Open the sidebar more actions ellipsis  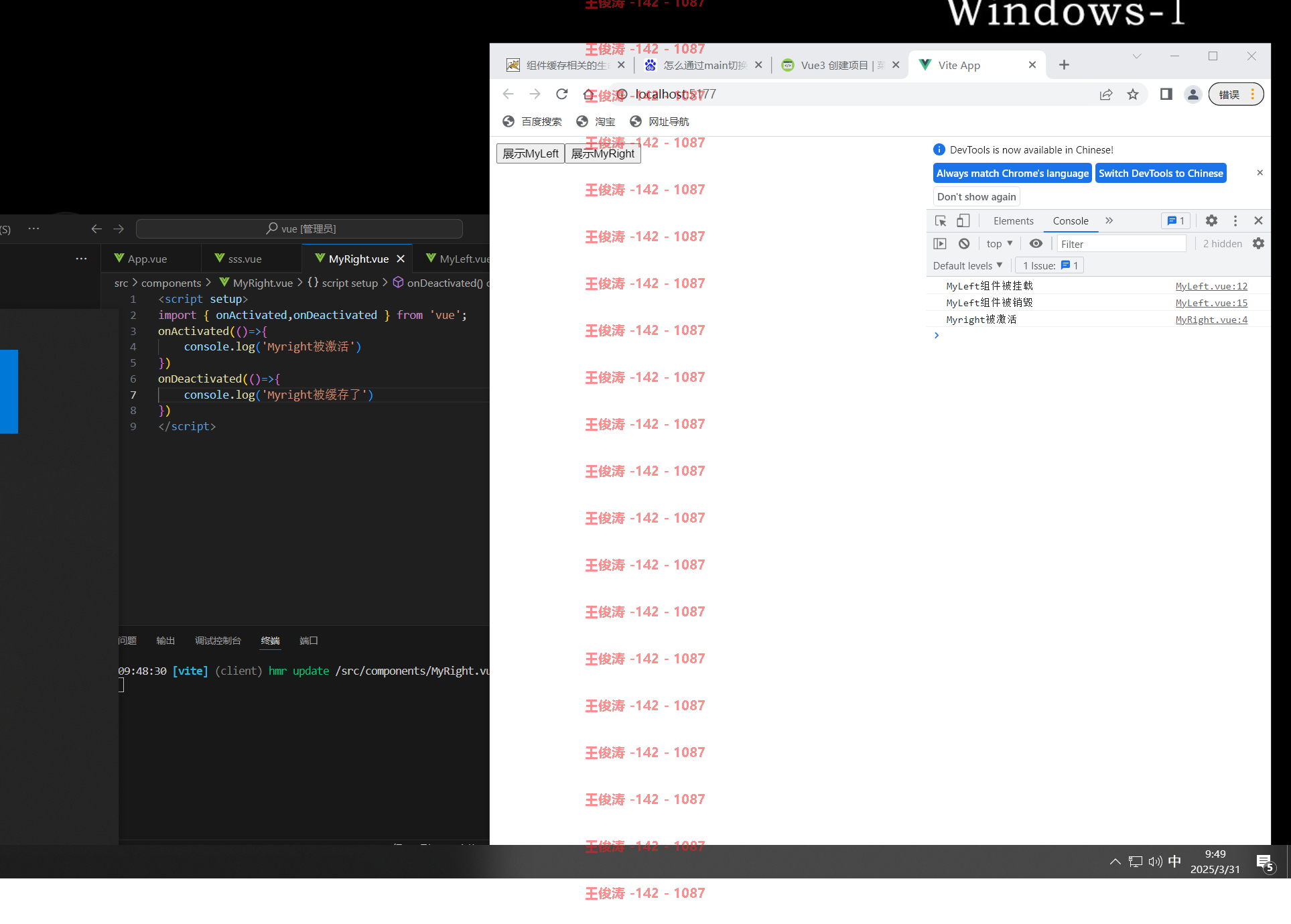pyautogui.click(x=81, y=259)
